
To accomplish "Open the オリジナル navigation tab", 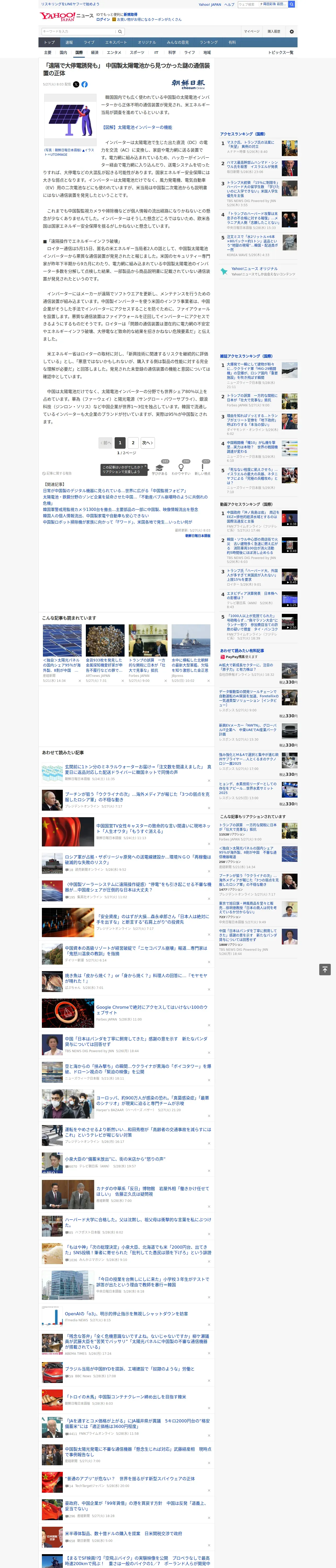I will 147,42.
